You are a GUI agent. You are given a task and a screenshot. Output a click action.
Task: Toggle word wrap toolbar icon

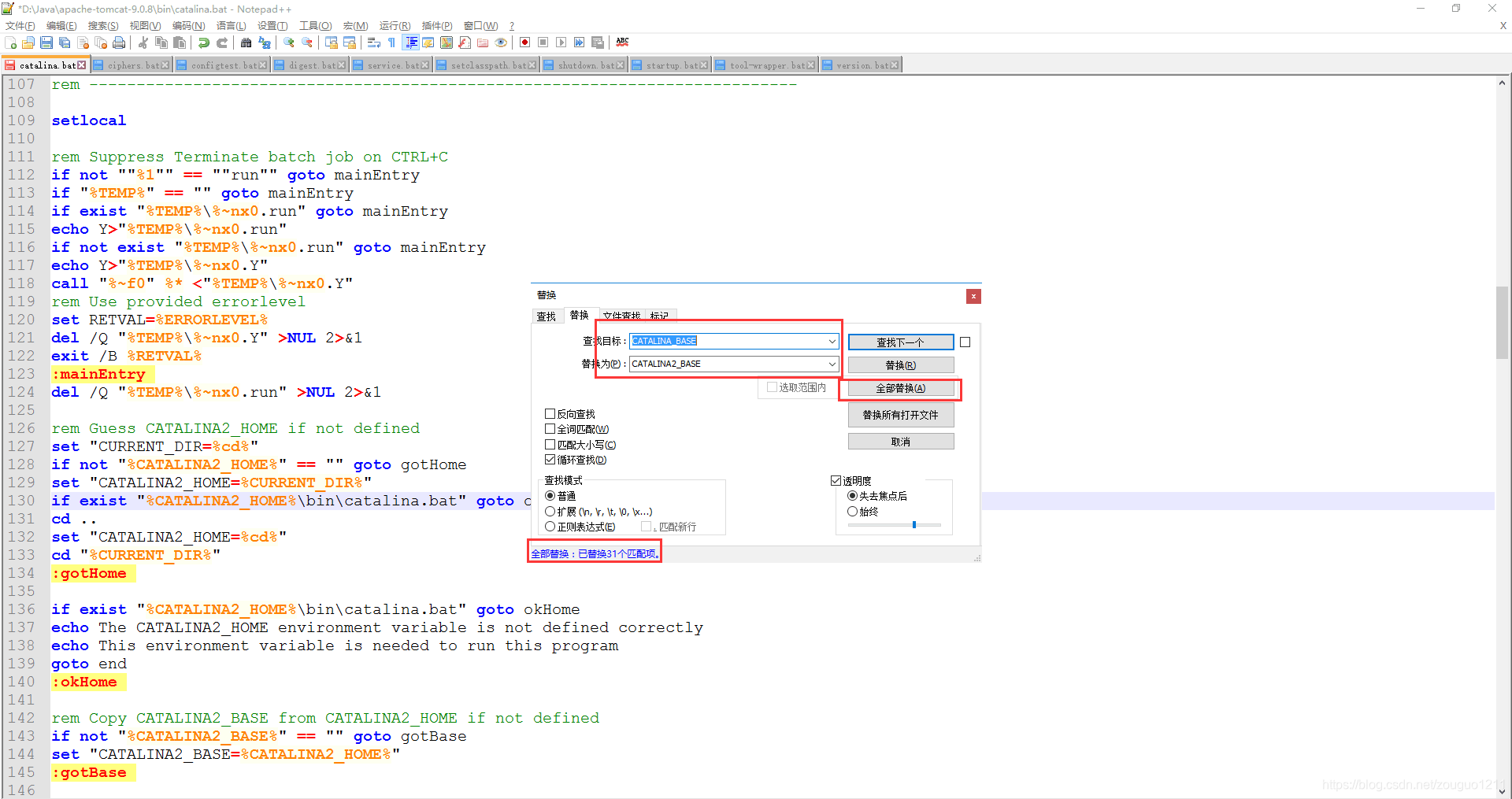(x=374, y=43)
